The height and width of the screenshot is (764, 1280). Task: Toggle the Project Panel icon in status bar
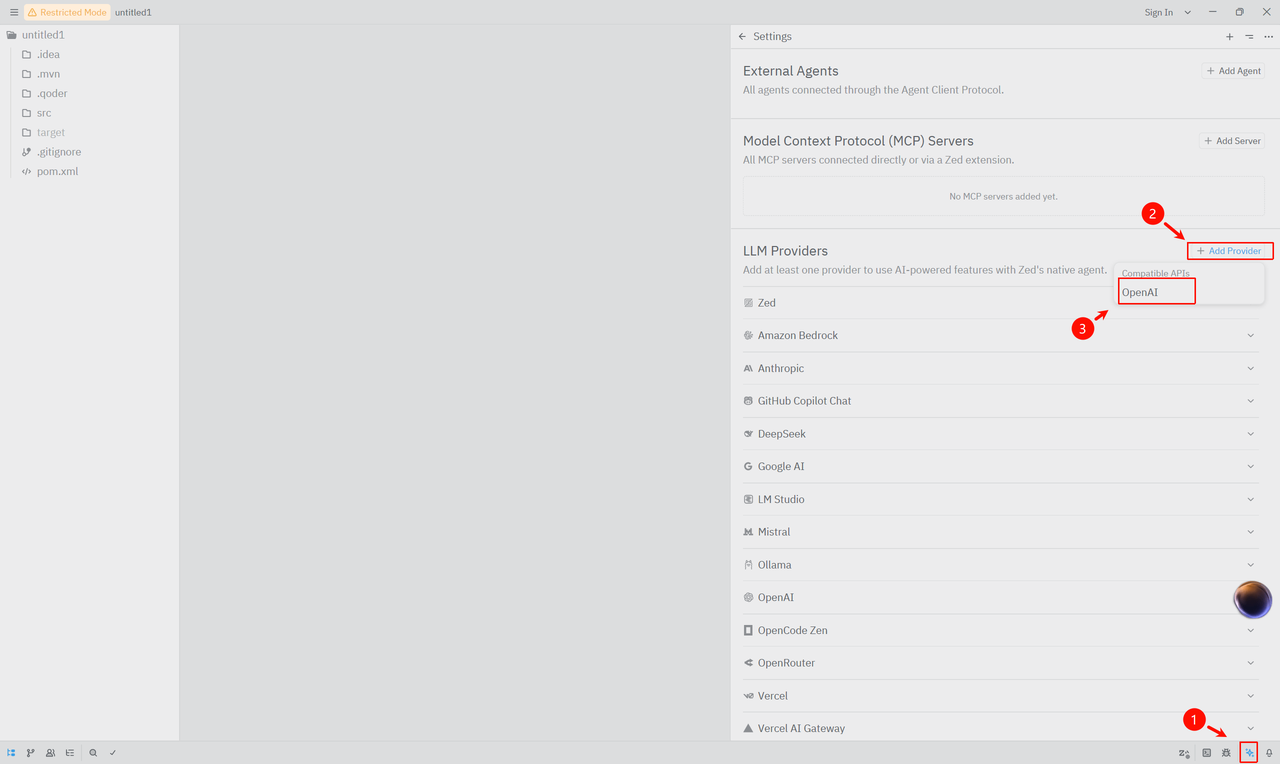(12, 753)
